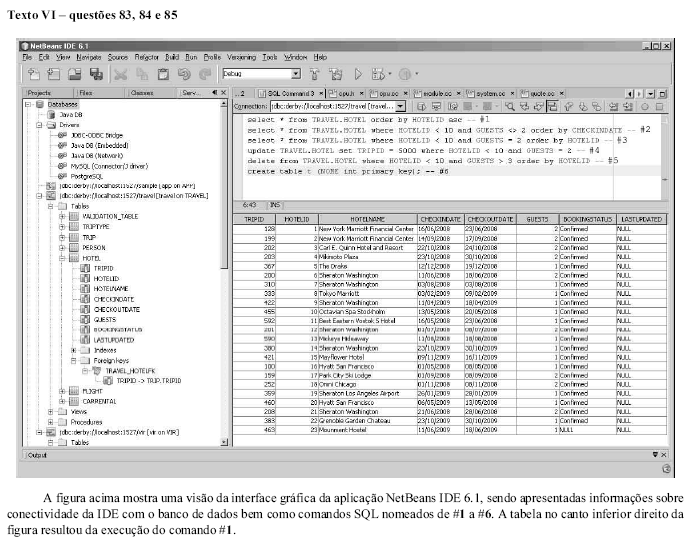The width and height of the screenshot is (692, 538).
Task: Show the open documents list arrow
Action: tap(651, 94)
